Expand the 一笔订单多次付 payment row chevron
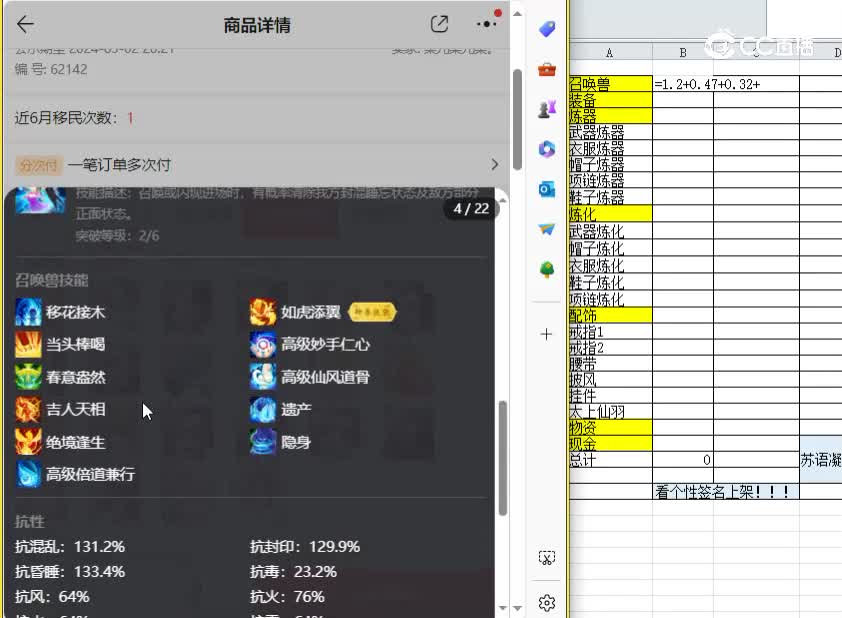This screenshot has height=618, width=842. (494, 165)
